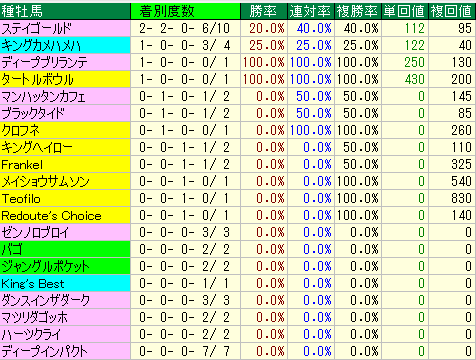This screenshot has width=476, height=360.
Task: Click Frankel 複回値 value 325
Action: 462,164
